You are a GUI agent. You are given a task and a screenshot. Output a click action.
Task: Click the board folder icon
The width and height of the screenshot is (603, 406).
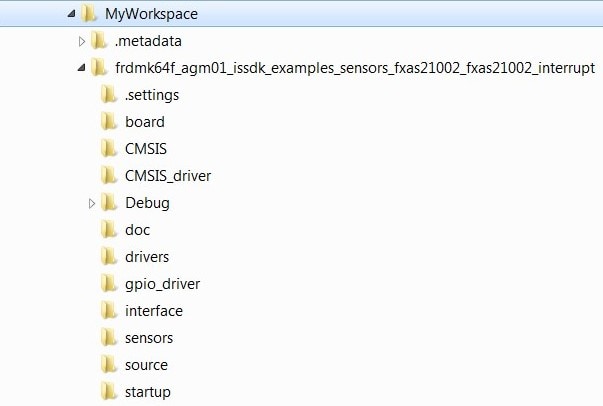click(109, 122)
